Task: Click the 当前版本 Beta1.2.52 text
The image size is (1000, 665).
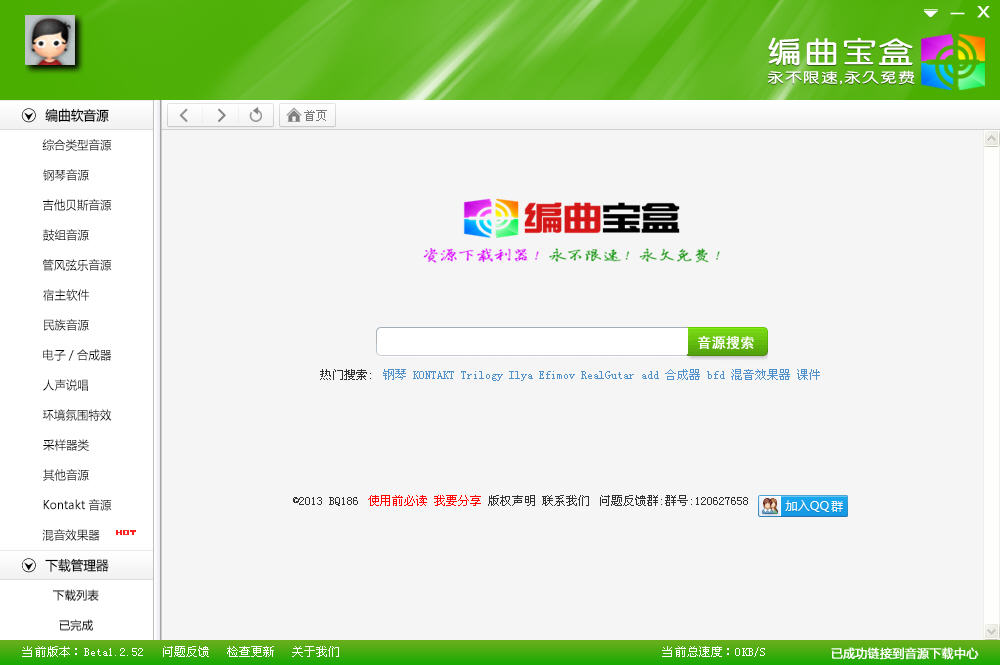Action: (x=82, y=652)
